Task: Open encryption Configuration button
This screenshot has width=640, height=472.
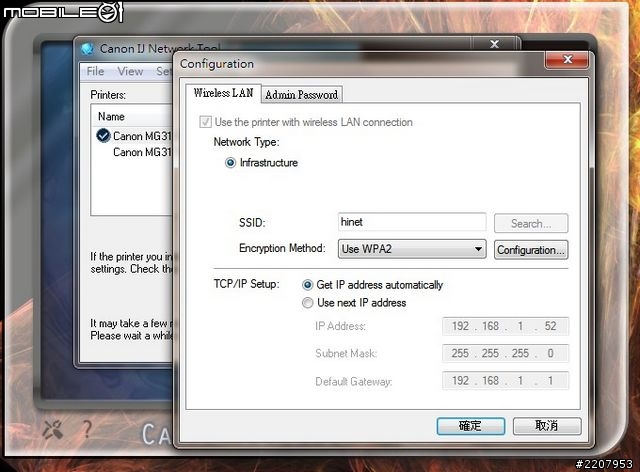Action: (531, 249)
